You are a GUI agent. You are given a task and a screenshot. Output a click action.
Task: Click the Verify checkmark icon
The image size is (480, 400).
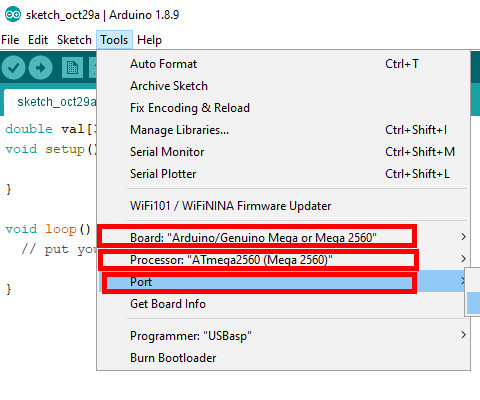13,68
